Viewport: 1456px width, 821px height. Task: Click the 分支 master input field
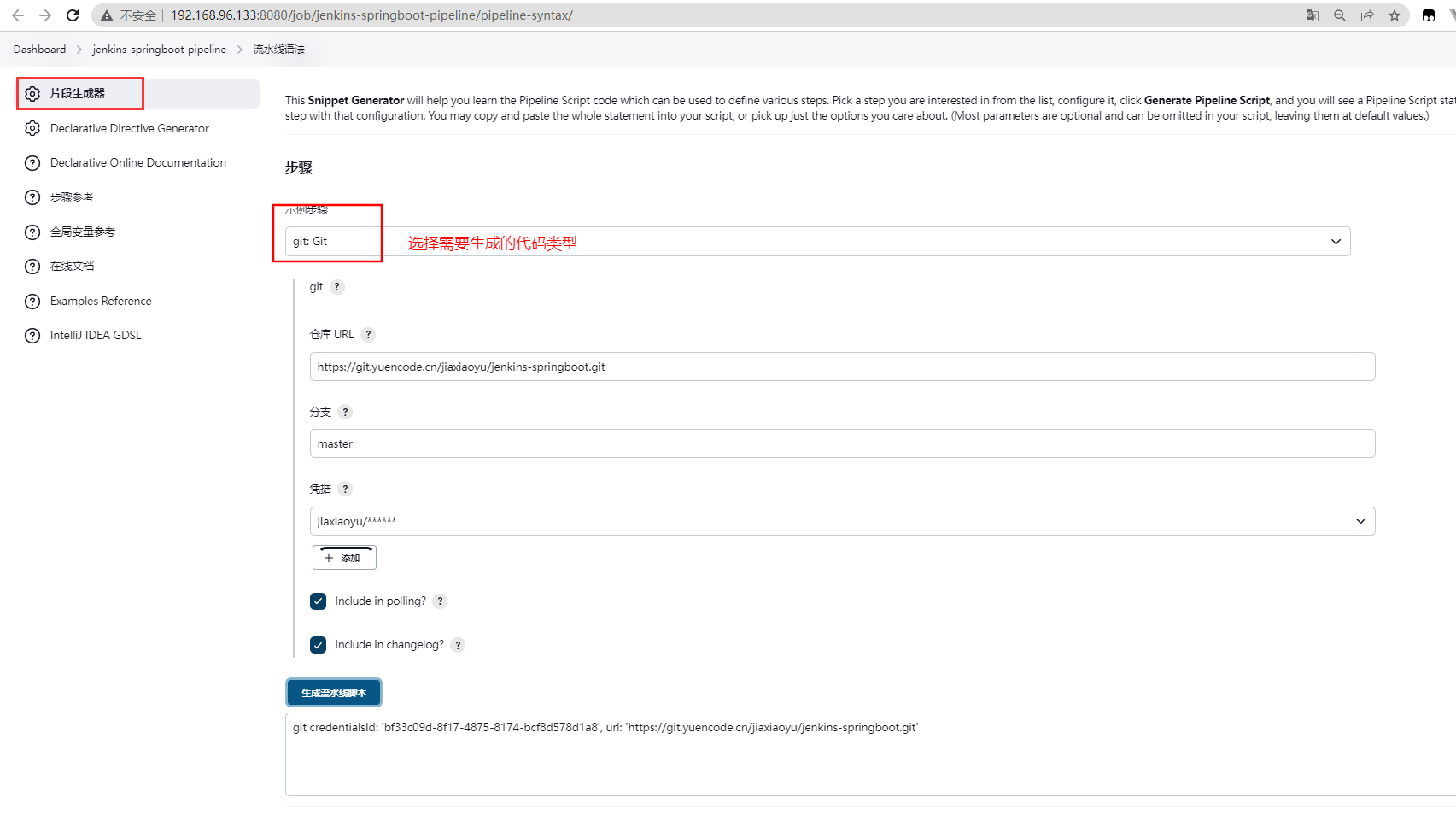pos(842,443)
